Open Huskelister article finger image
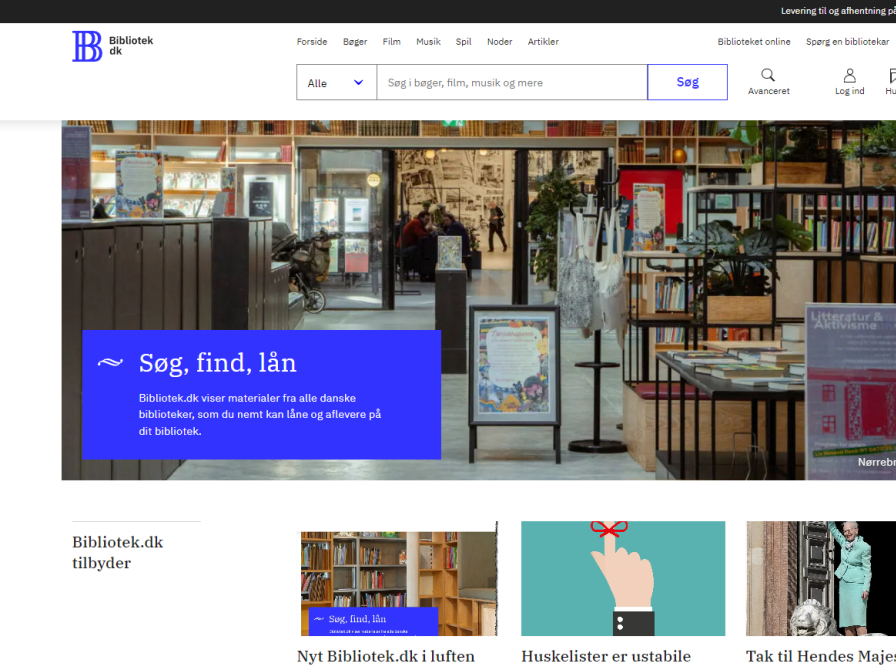 point(622,578)
